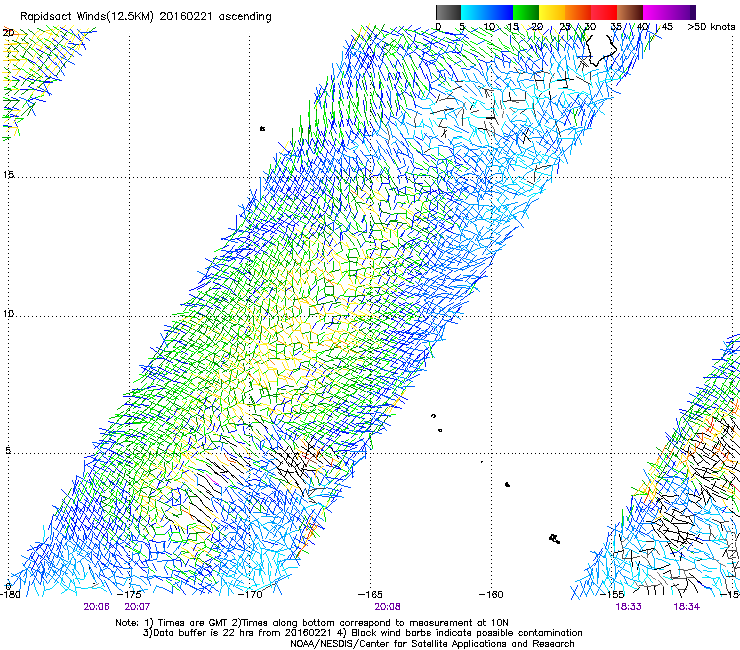Click the longitude '-180' axis label

tap(10, 594)
